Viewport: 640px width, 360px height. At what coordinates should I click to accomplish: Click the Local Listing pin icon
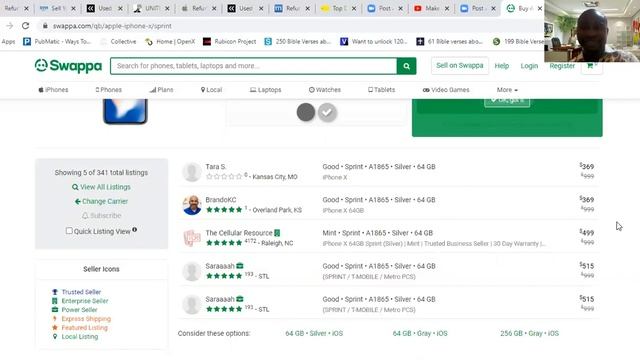pyautogui.click(x=55, y=336)
